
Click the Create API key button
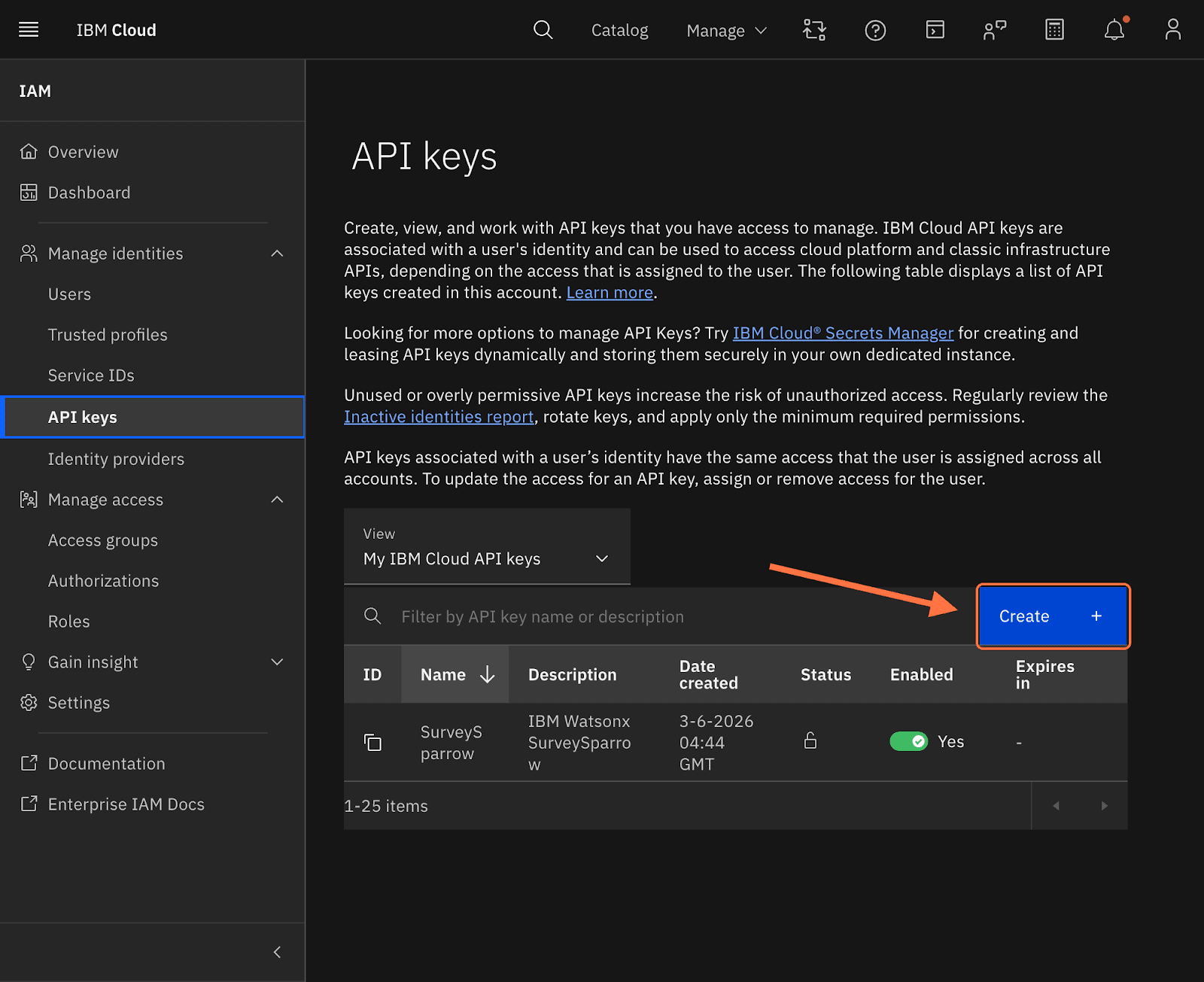tap(1052, 616)
